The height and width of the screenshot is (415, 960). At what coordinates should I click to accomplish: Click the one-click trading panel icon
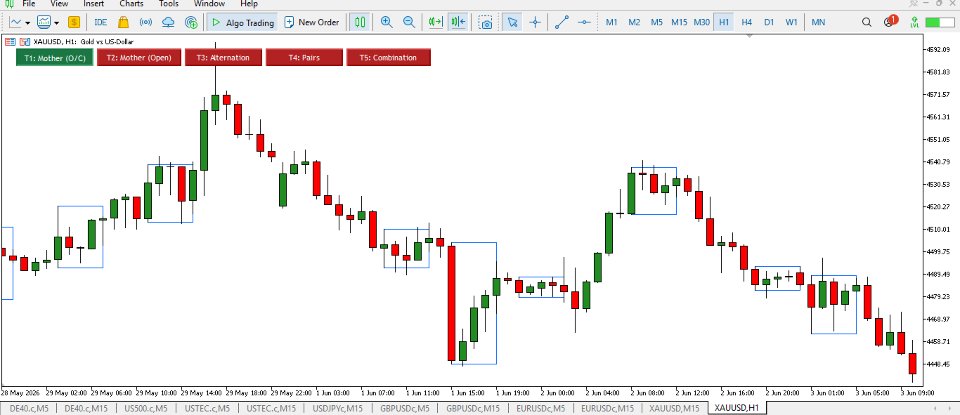24,42
